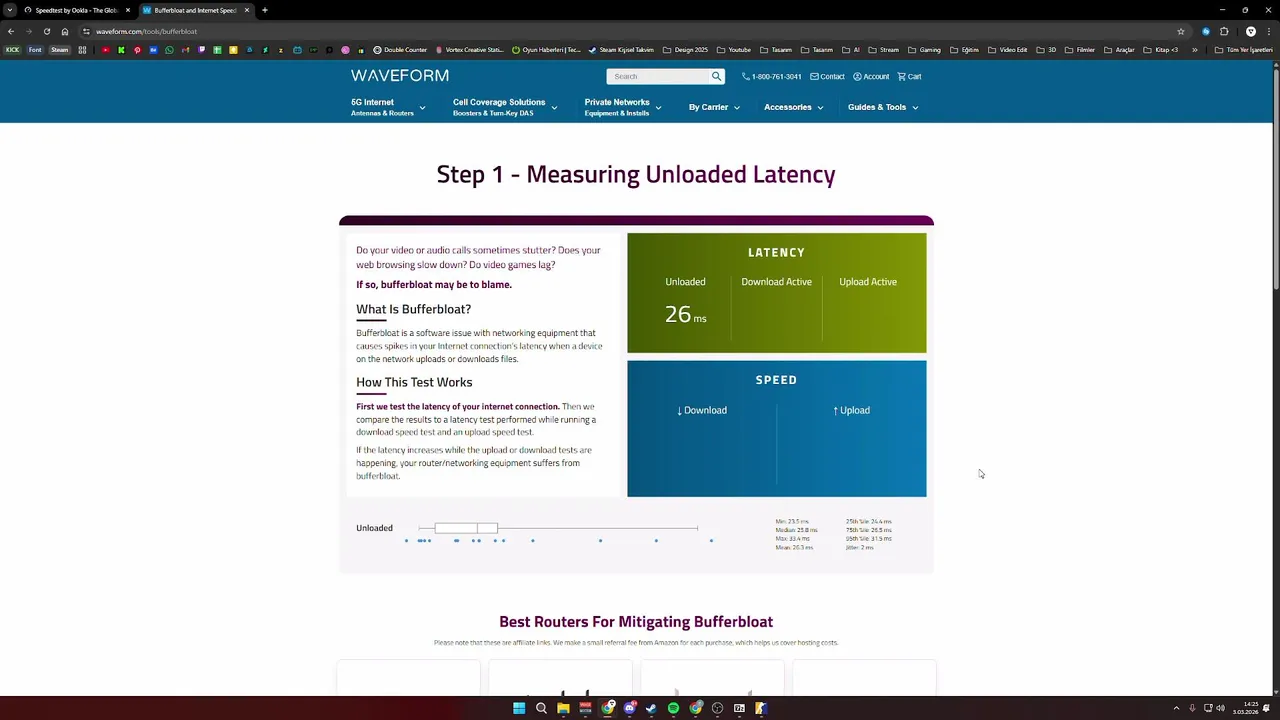Screen dimensions: 1280x720
Task: Expand the Accessories menu
Action: pyautogui.click(x=794, y=107)
